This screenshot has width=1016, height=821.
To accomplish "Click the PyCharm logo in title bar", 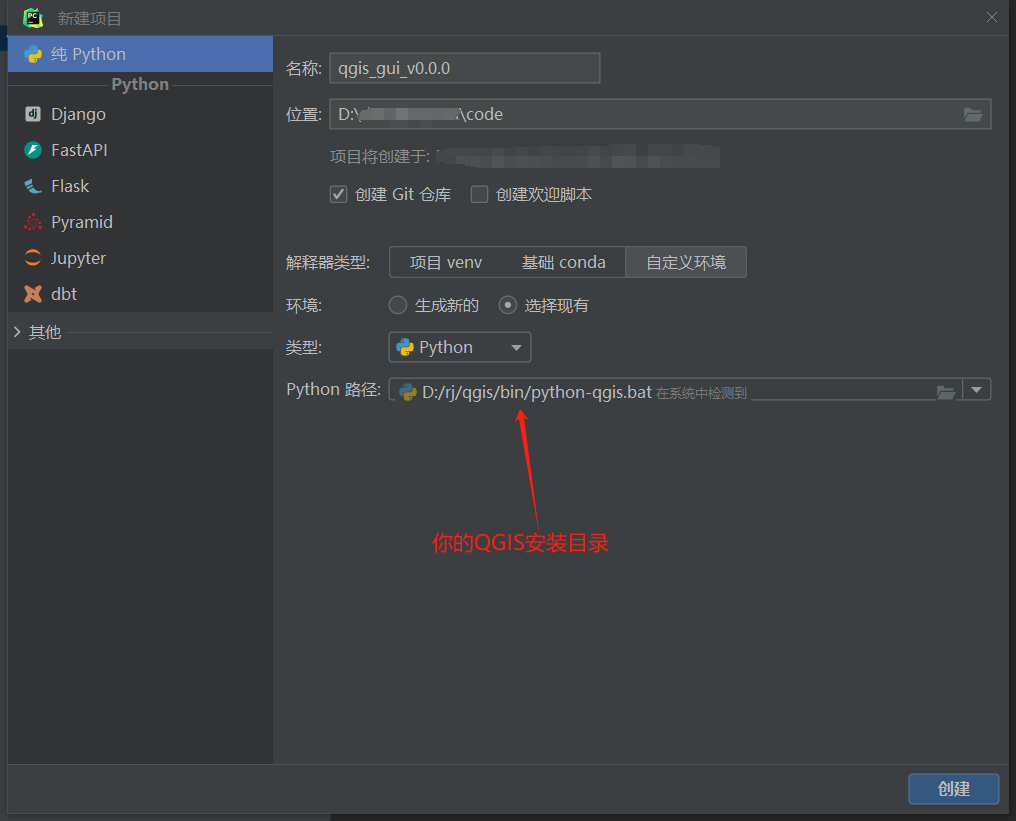I will pyautogui.click(x=33, y=18).
